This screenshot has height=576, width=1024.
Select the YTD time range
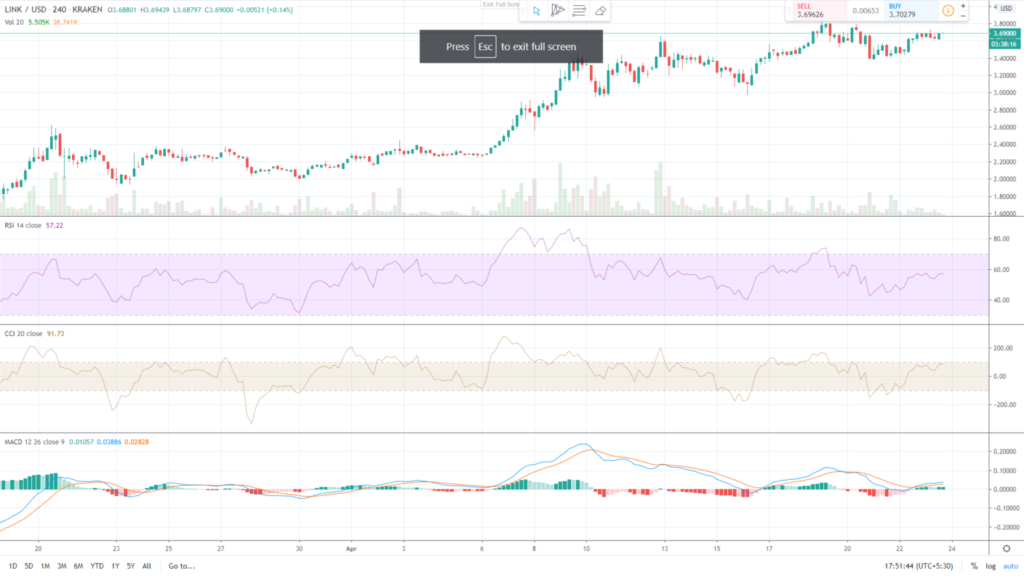click(x=97, y=565)
